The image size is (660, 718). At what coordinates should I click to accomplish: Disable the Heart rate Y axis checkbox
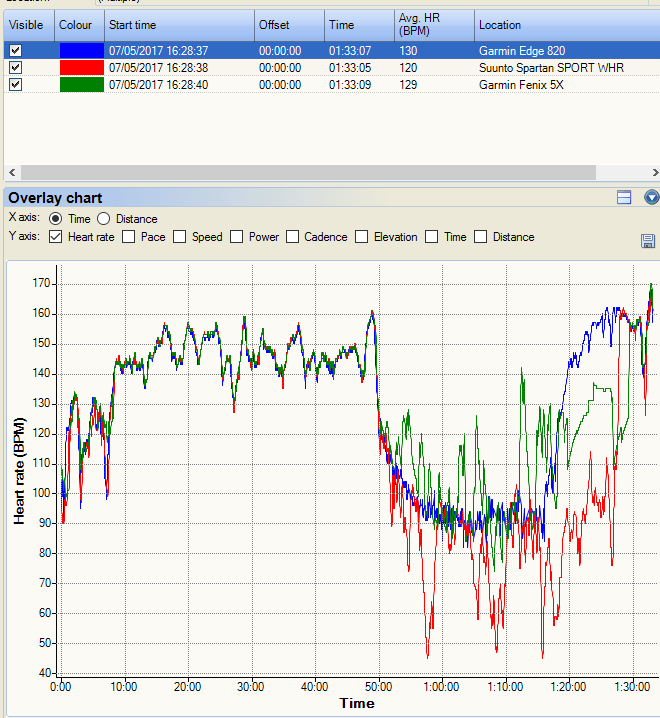click(55, 237)
